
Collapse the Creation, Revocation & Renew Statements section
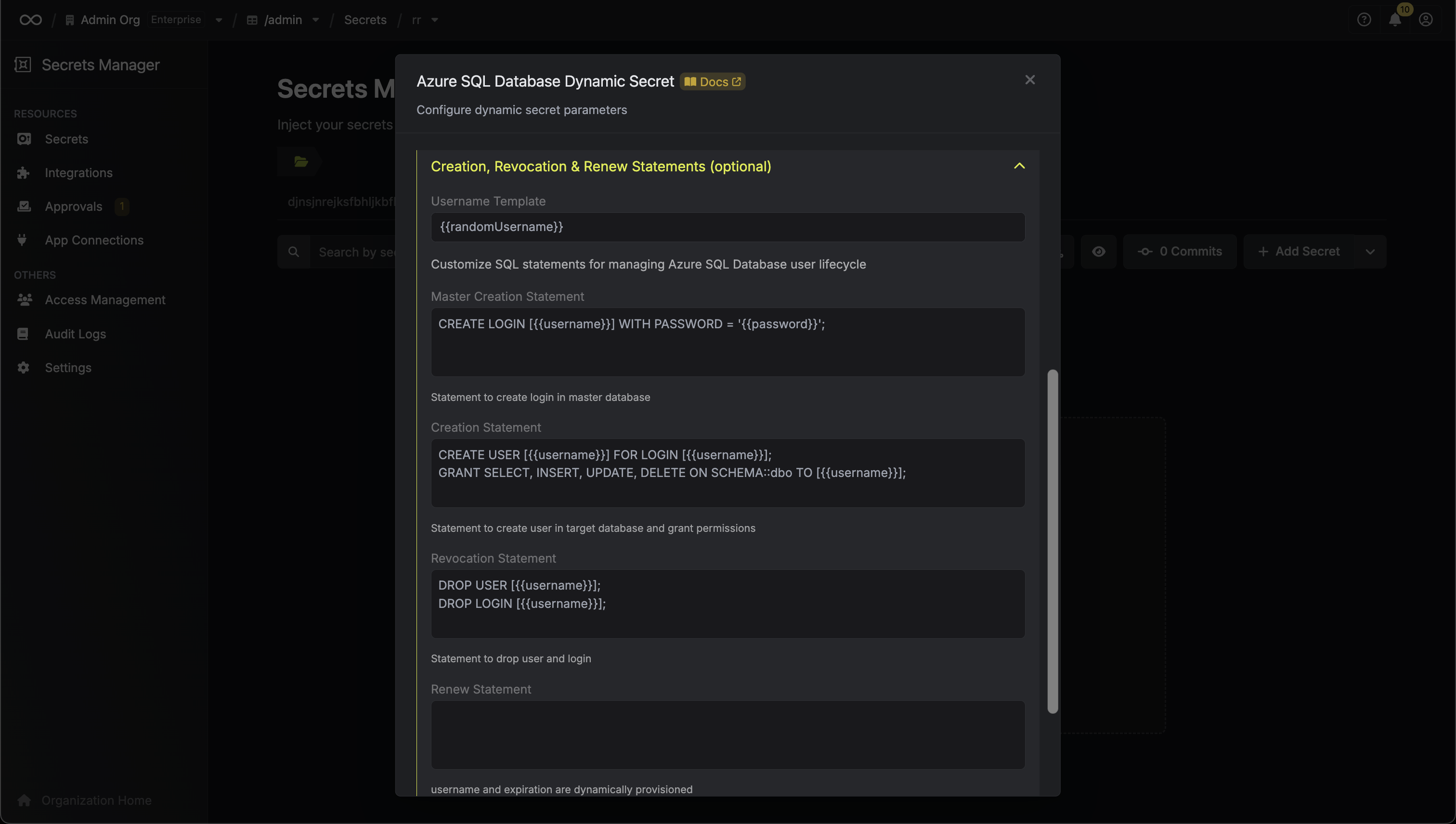[1019, 166]
